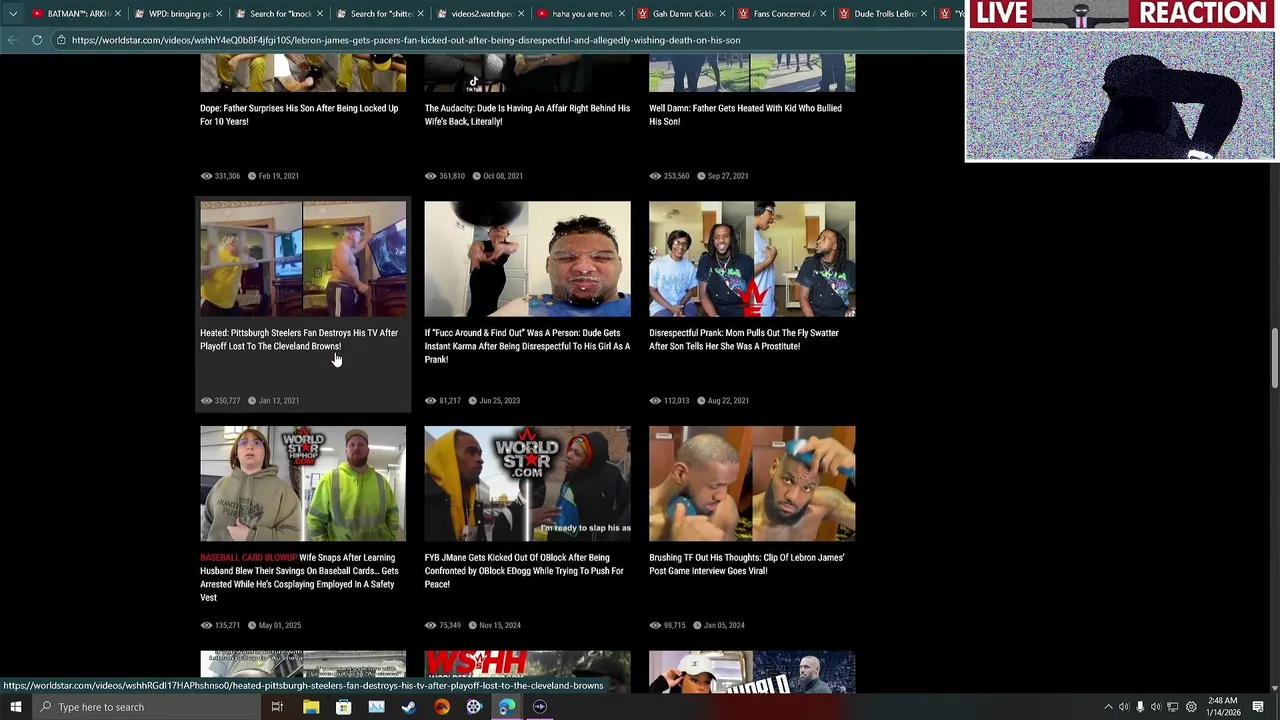Open Baseball Card Blowup video thumbnail
The image size is (1280, 720).
coord(303,484)
